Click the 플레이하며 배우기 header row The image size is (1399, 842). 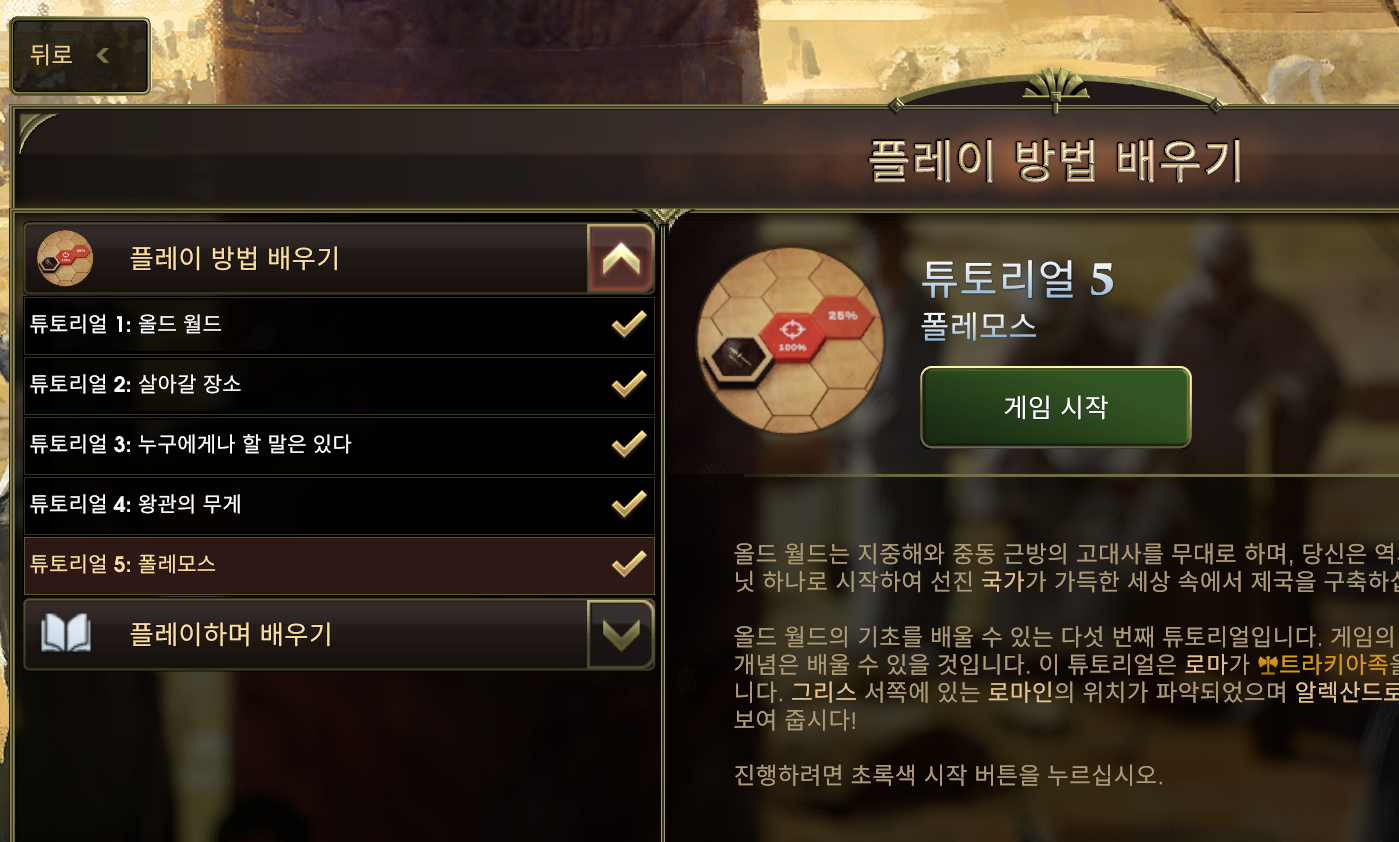point(339,634)
